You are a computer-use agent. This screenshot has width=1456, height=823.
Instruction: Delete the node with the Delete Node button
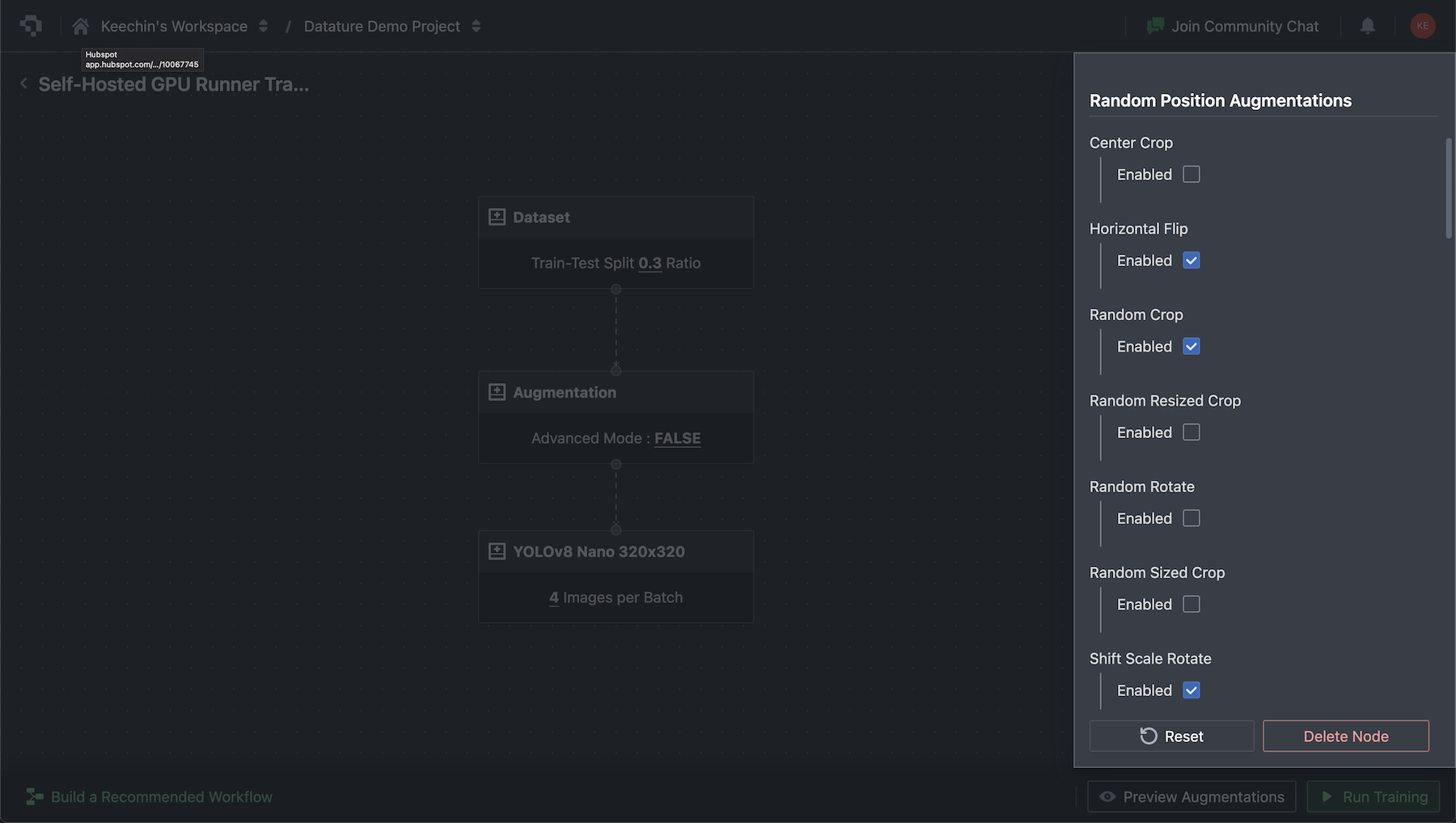coord(1345,736)
